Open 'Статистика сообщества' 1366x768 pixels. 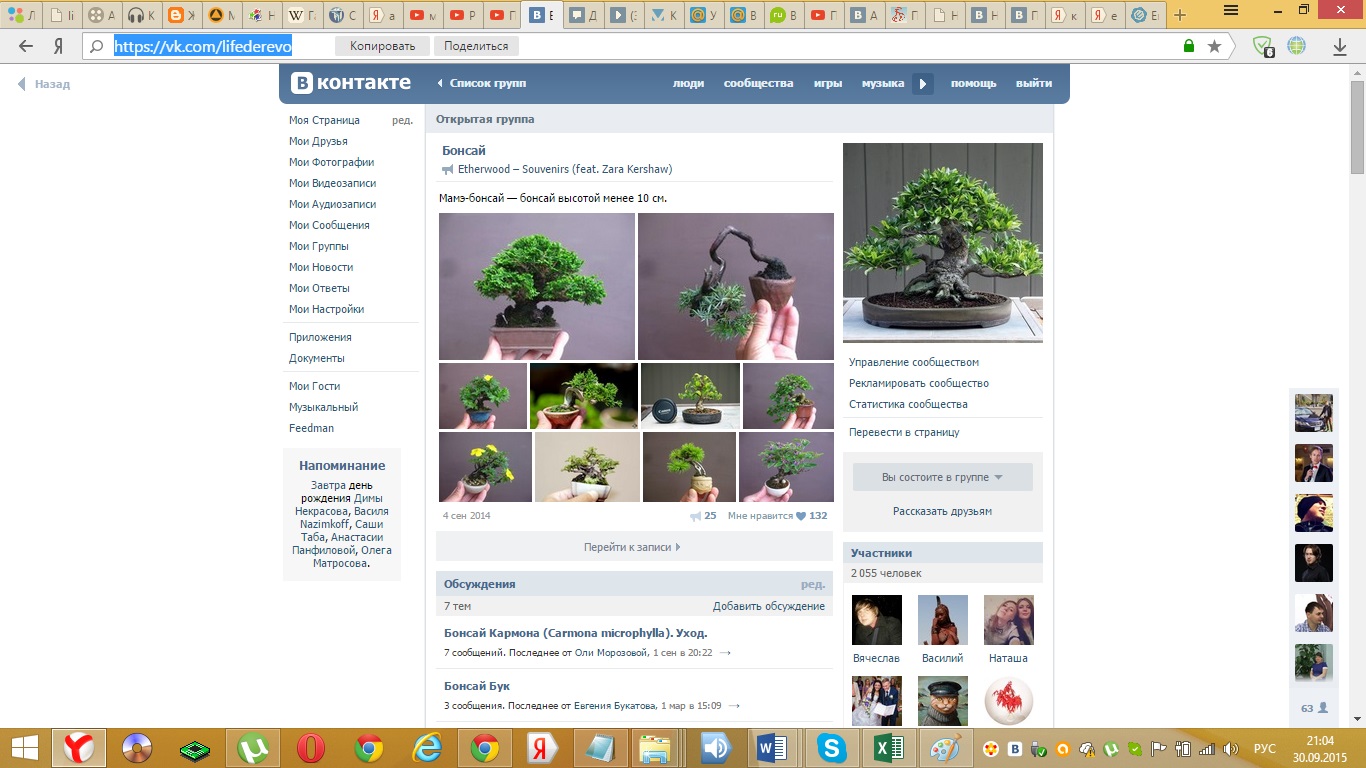point(908,404)
